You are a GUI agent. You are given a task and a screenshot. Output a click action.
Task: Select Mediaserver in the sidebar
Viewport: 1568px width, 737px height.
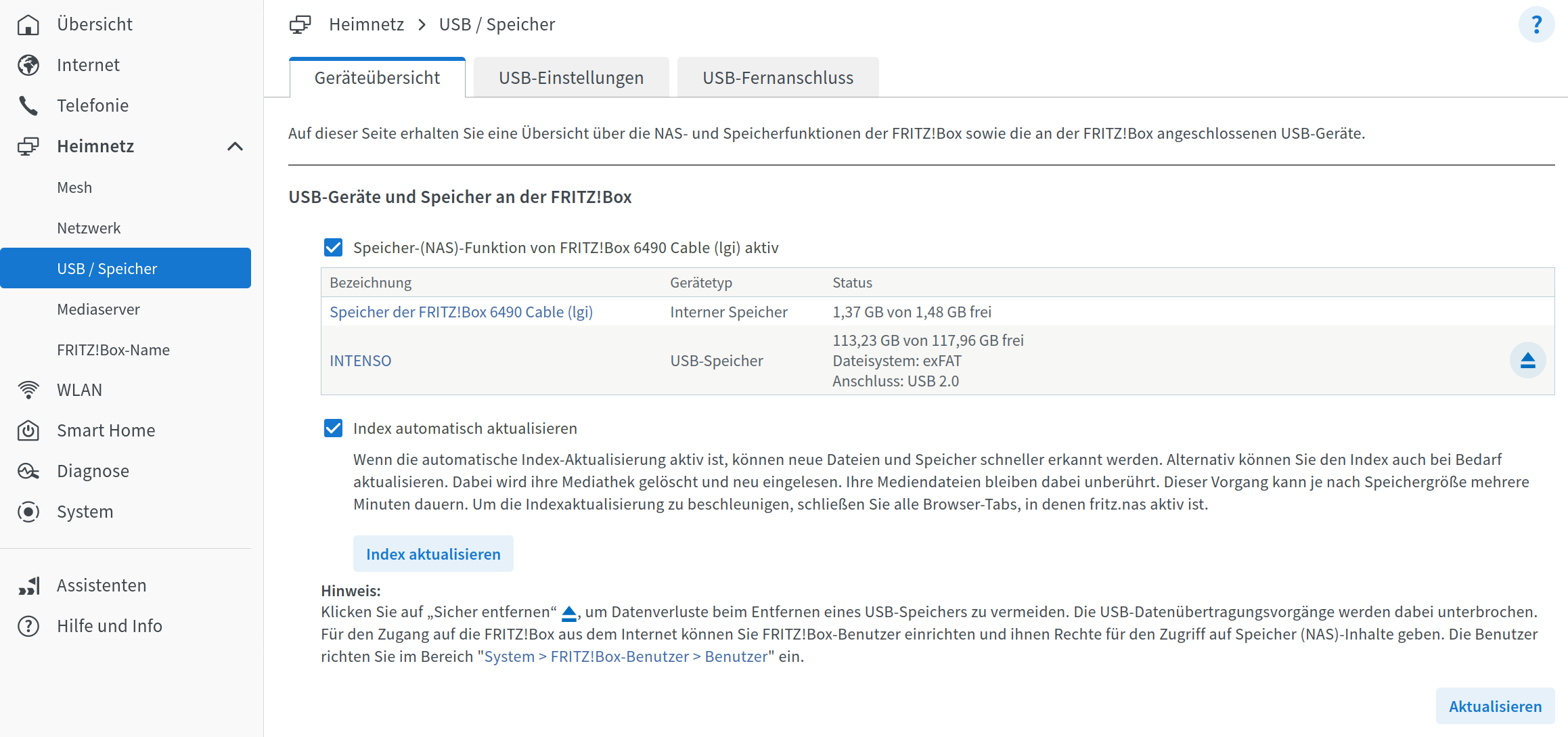(99, 309)
